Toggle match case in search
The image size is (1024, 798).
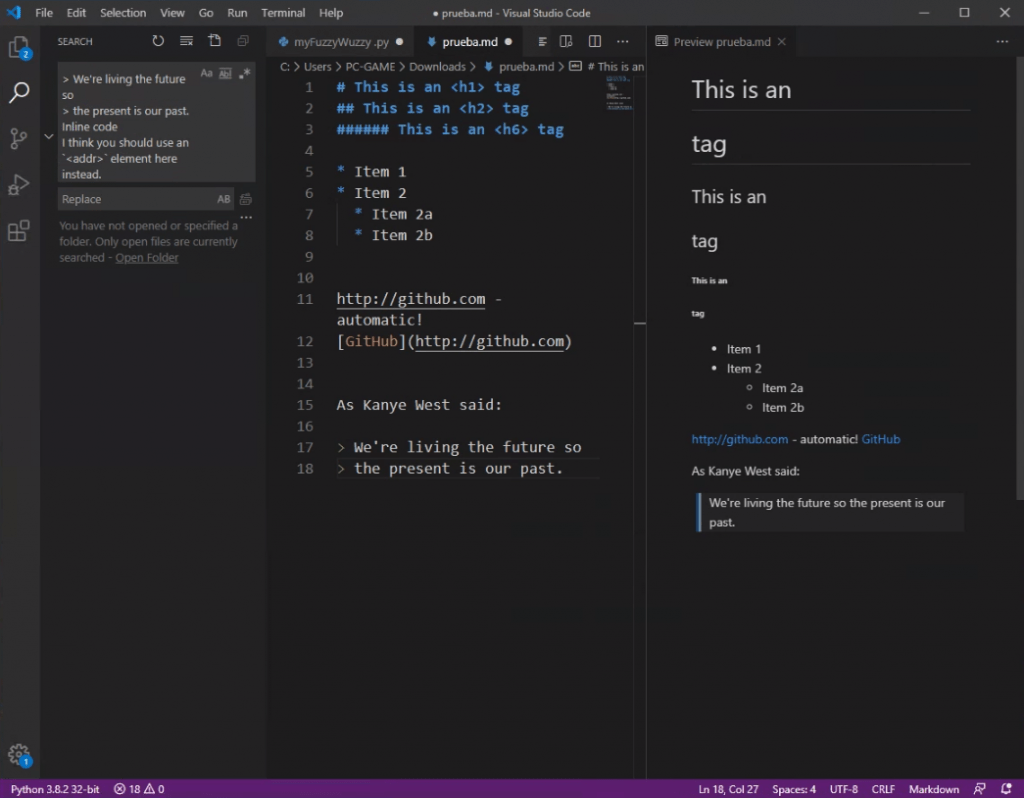coord(207,72)
